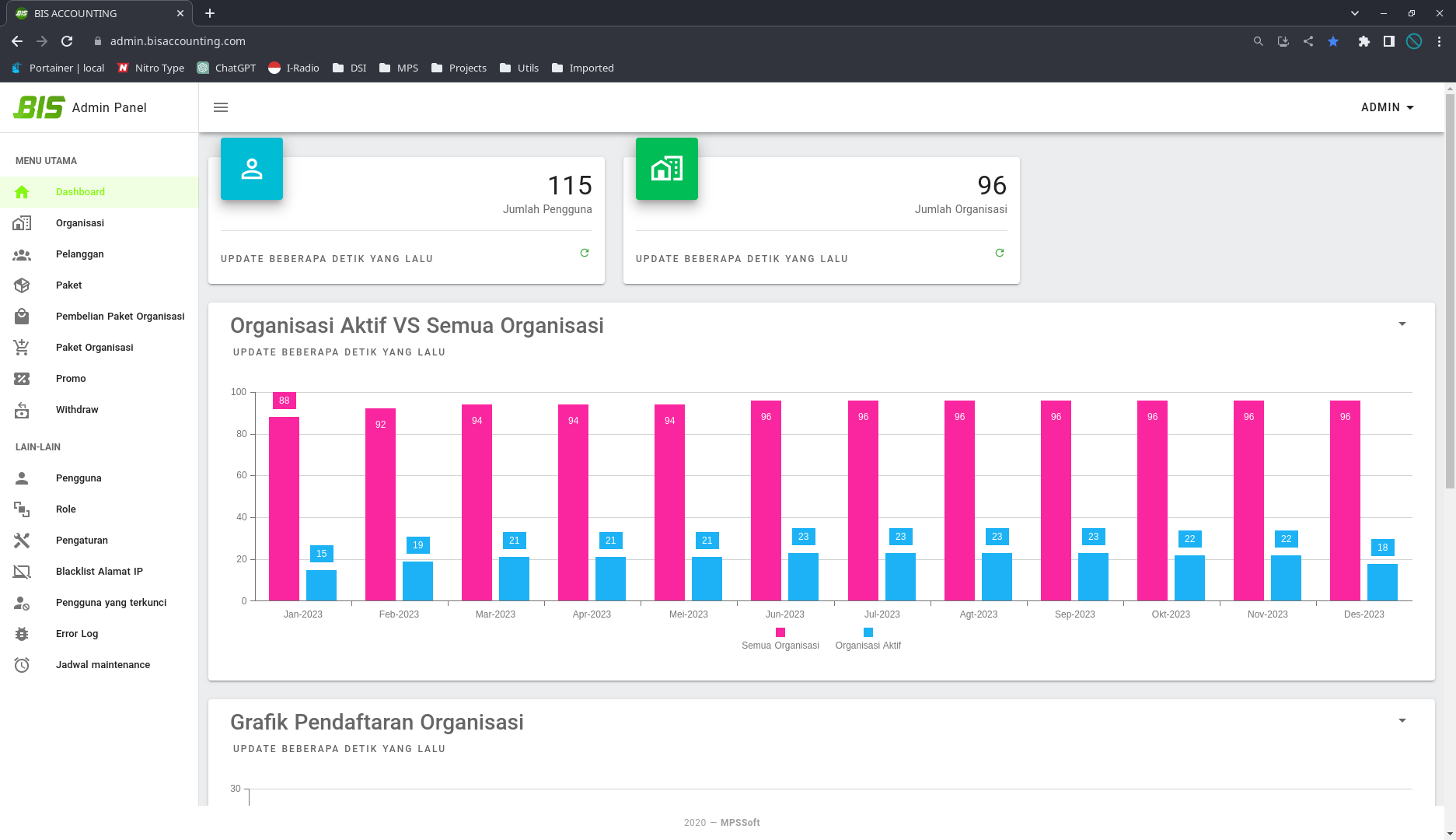Collapse Organisasi Aktif VS Semua Organisasi panel
Image resolution: width=1456 pixels, height=840 pixels.
pos(1402,324)
